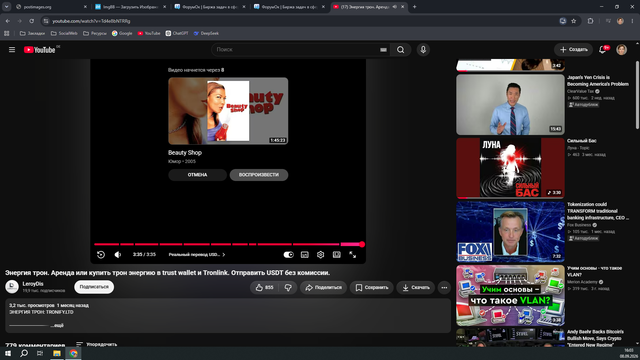This screenshot has width=640, height=360.
Task: Click the Поделиться share button
Action: 324,287
